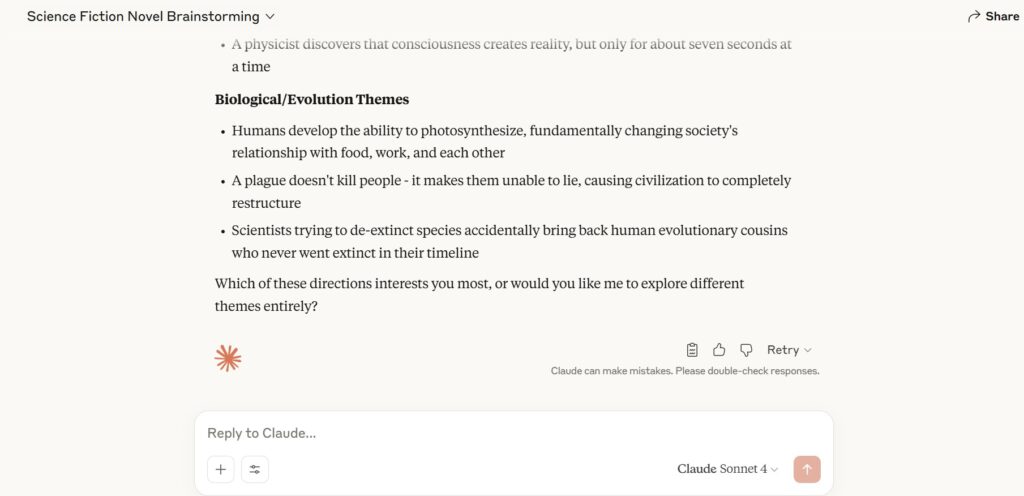Copy the response with the clipboard icon

coord(692,350)
